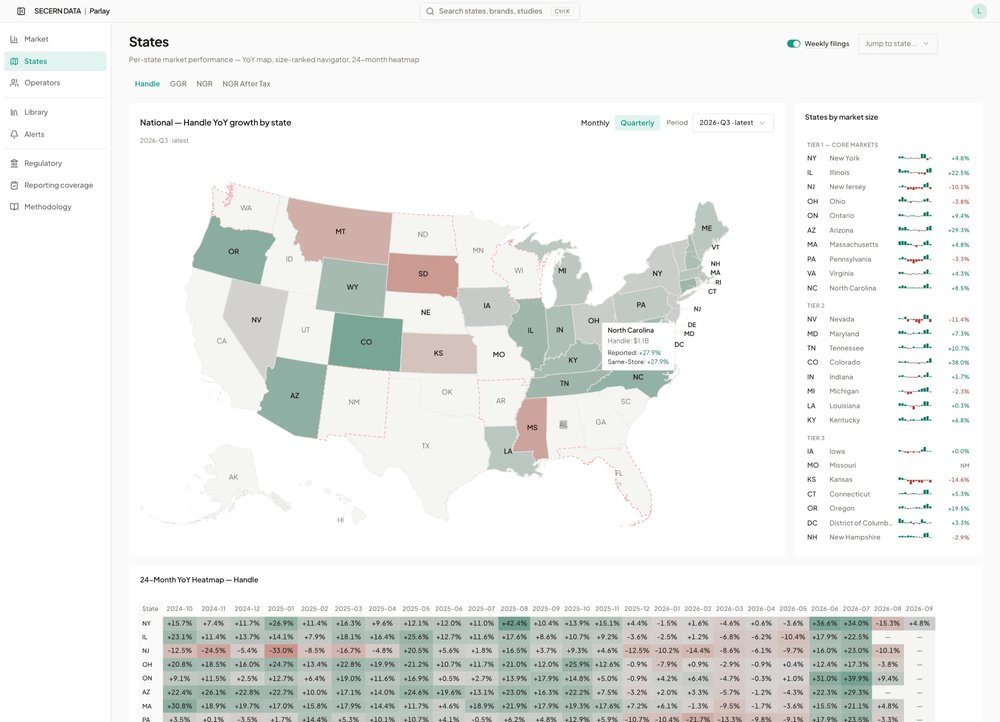Open Reporting coverage in the sidebar
This screenshot has width=1000, height=722.
55,185
